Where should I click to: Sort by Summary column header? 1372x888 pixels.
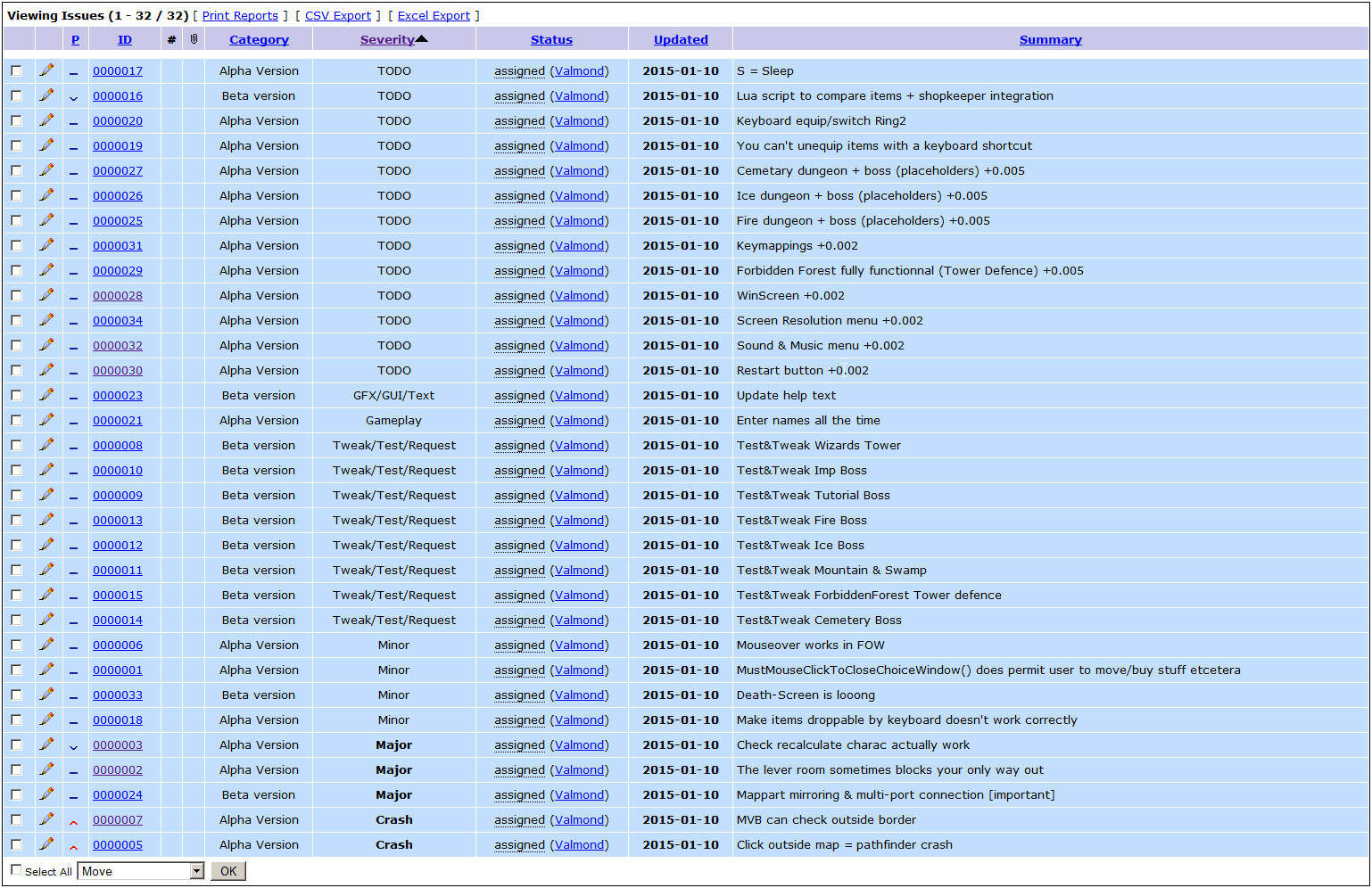tap(1051, 39)
